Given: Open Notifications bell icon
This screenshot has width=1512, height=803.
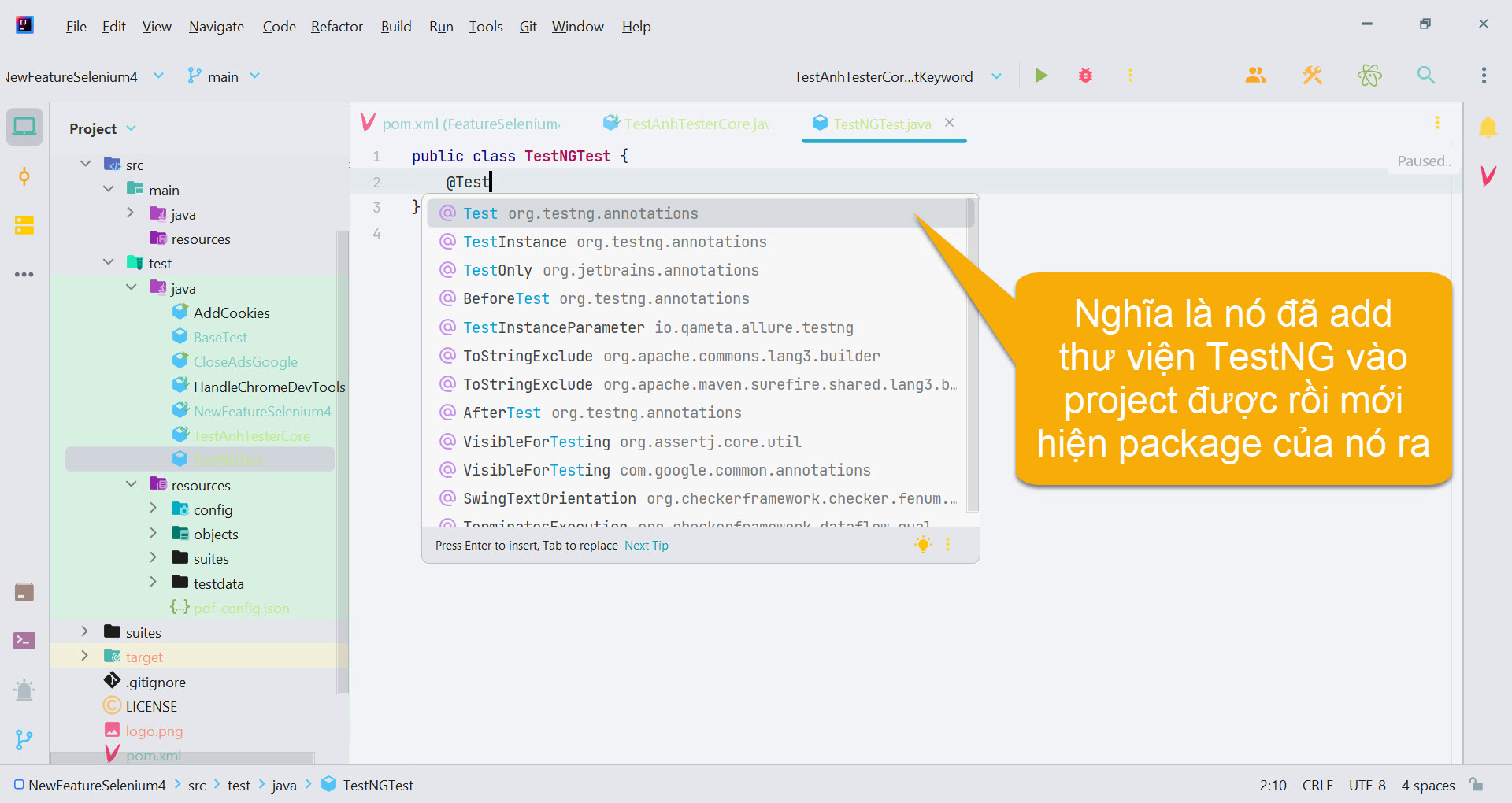Looking at the screenshot, I should (1488, 127).
